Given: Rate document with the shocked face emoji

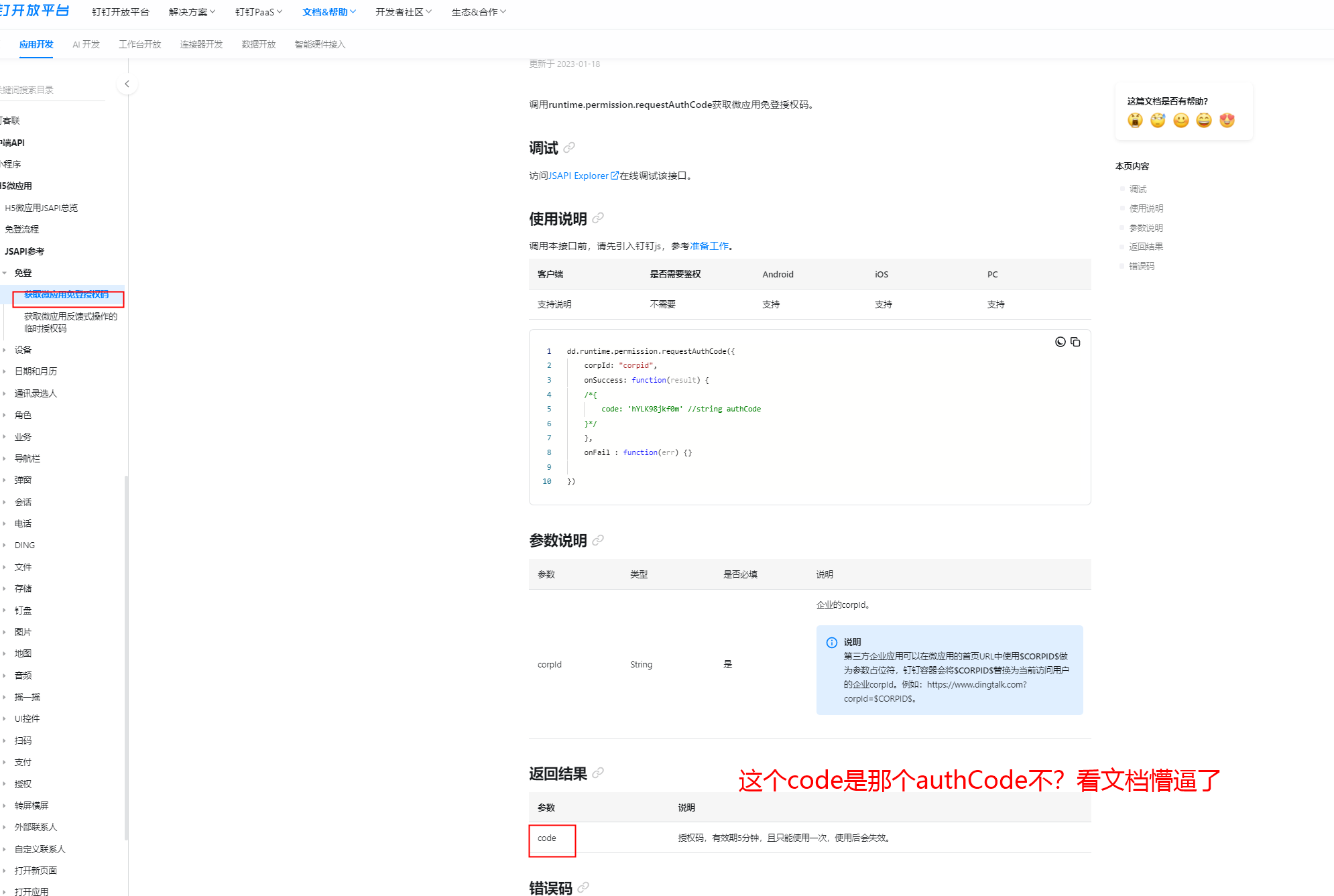Looking at the screenshot, I should 1135,120.
